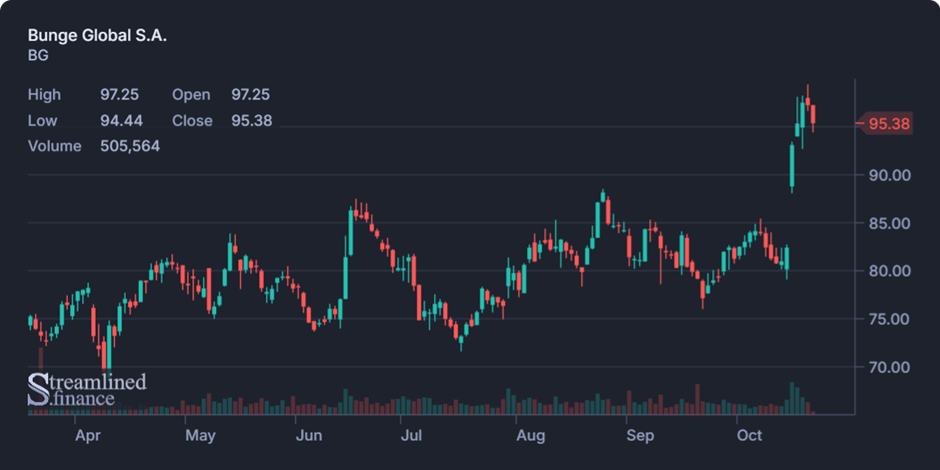Click the BG ticker symbol

coord(38,56)
